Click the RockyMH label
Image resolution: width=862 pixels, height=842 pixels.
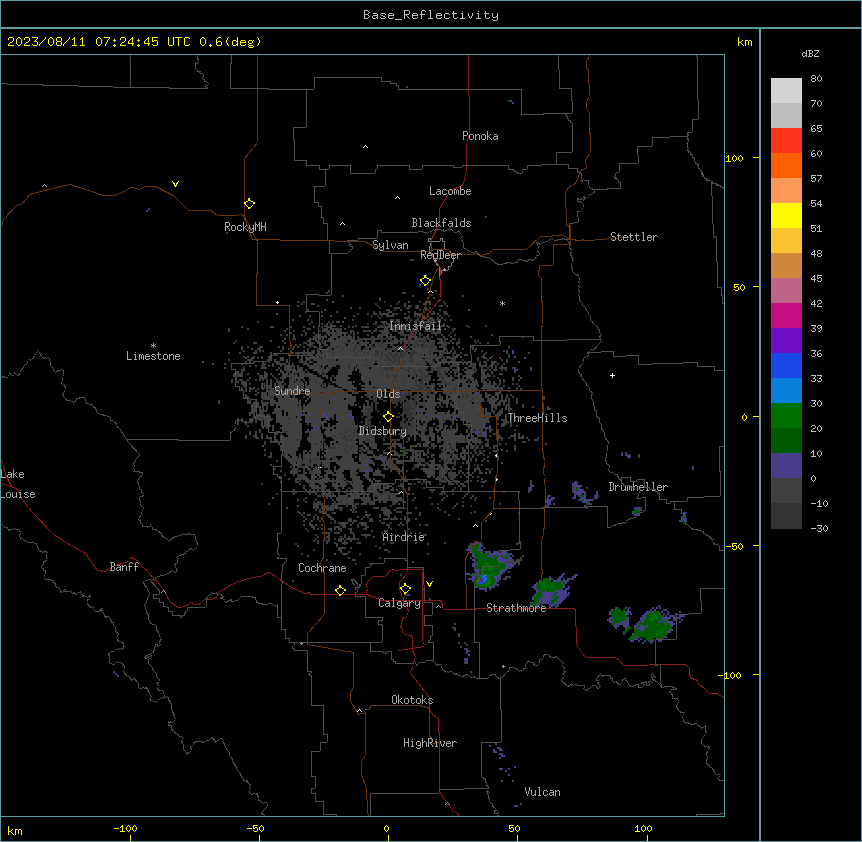(245, 227)
